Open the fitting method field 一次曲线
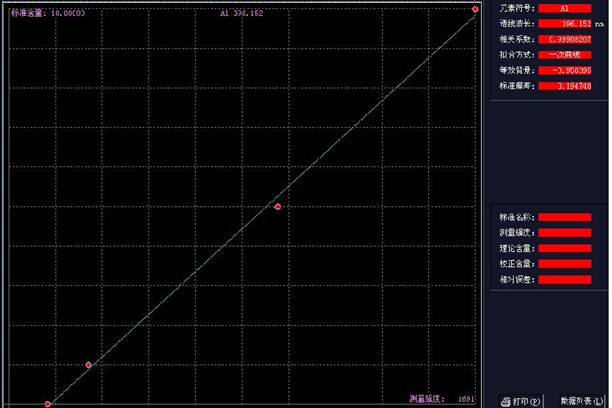 564,55
